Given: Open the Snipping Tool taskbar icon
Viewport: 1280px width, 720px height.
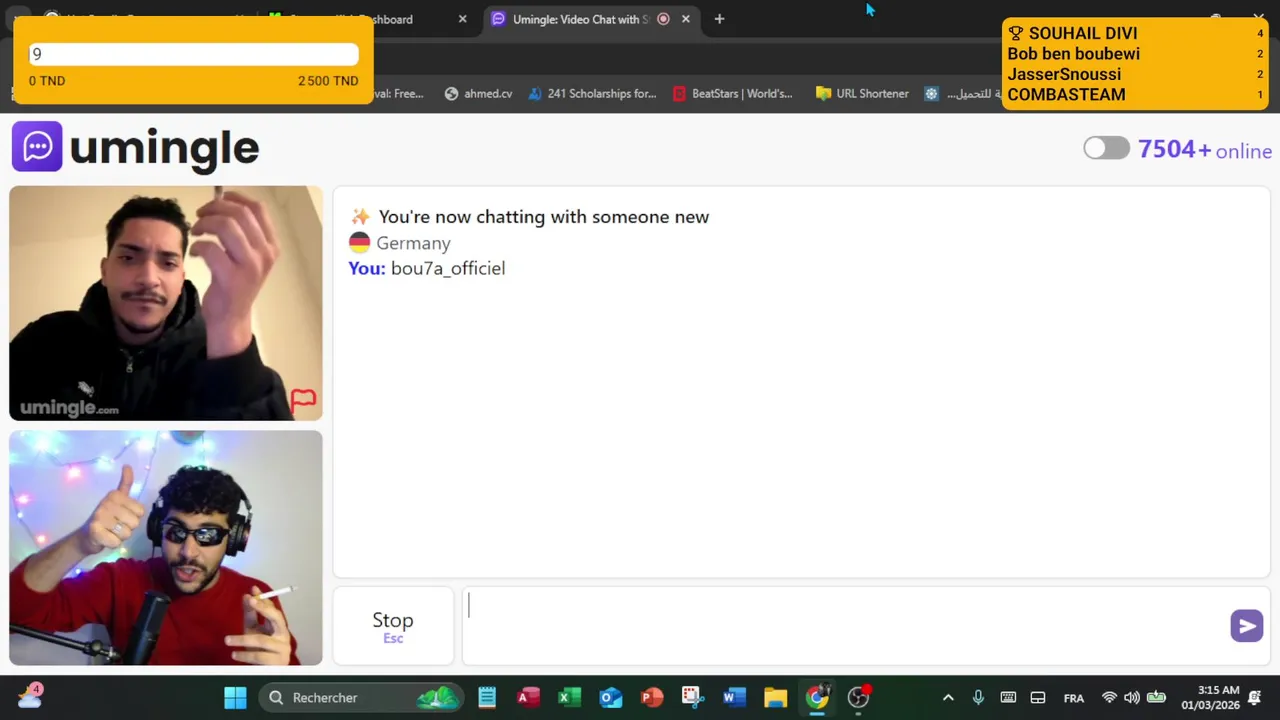Looking at the screenshot, I should tap(693, 698).
